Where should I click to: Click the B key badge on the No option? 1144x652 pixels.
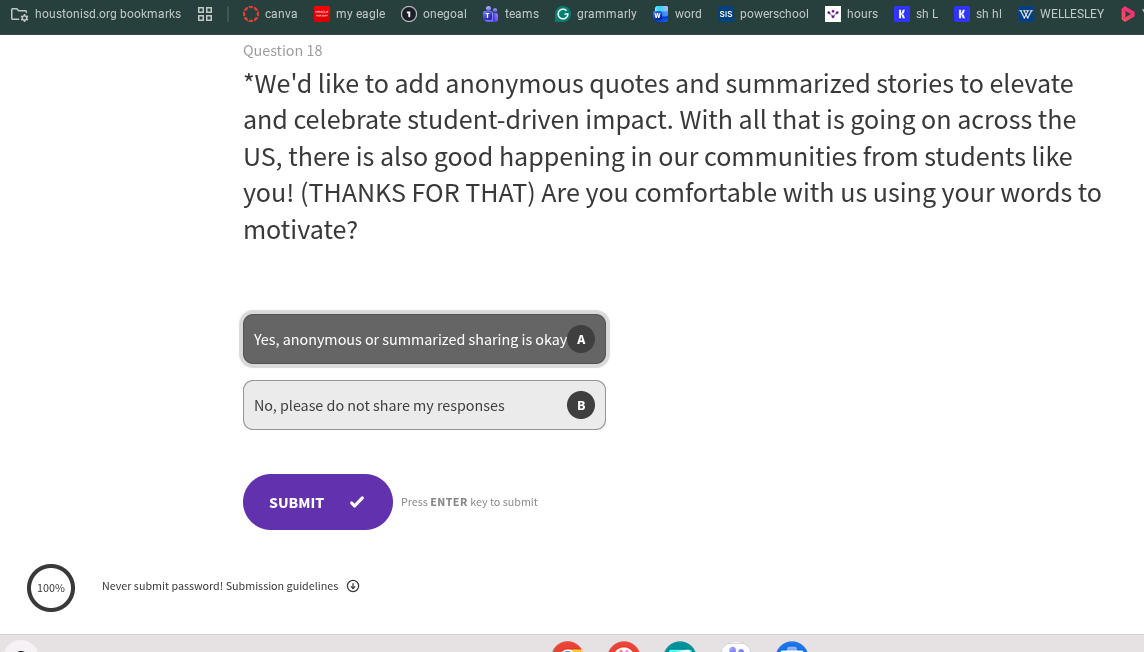(581, 405)
